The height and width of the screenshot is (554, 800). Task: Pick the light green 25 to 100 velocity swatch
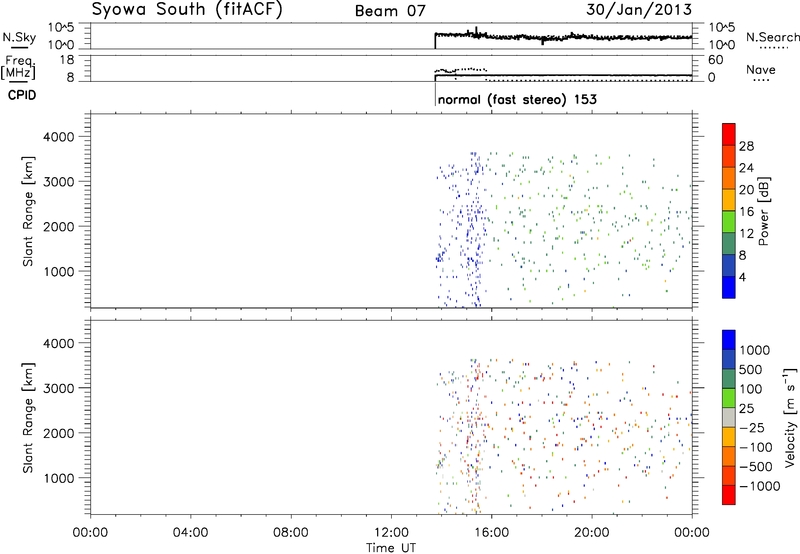(x=729, y=398)
